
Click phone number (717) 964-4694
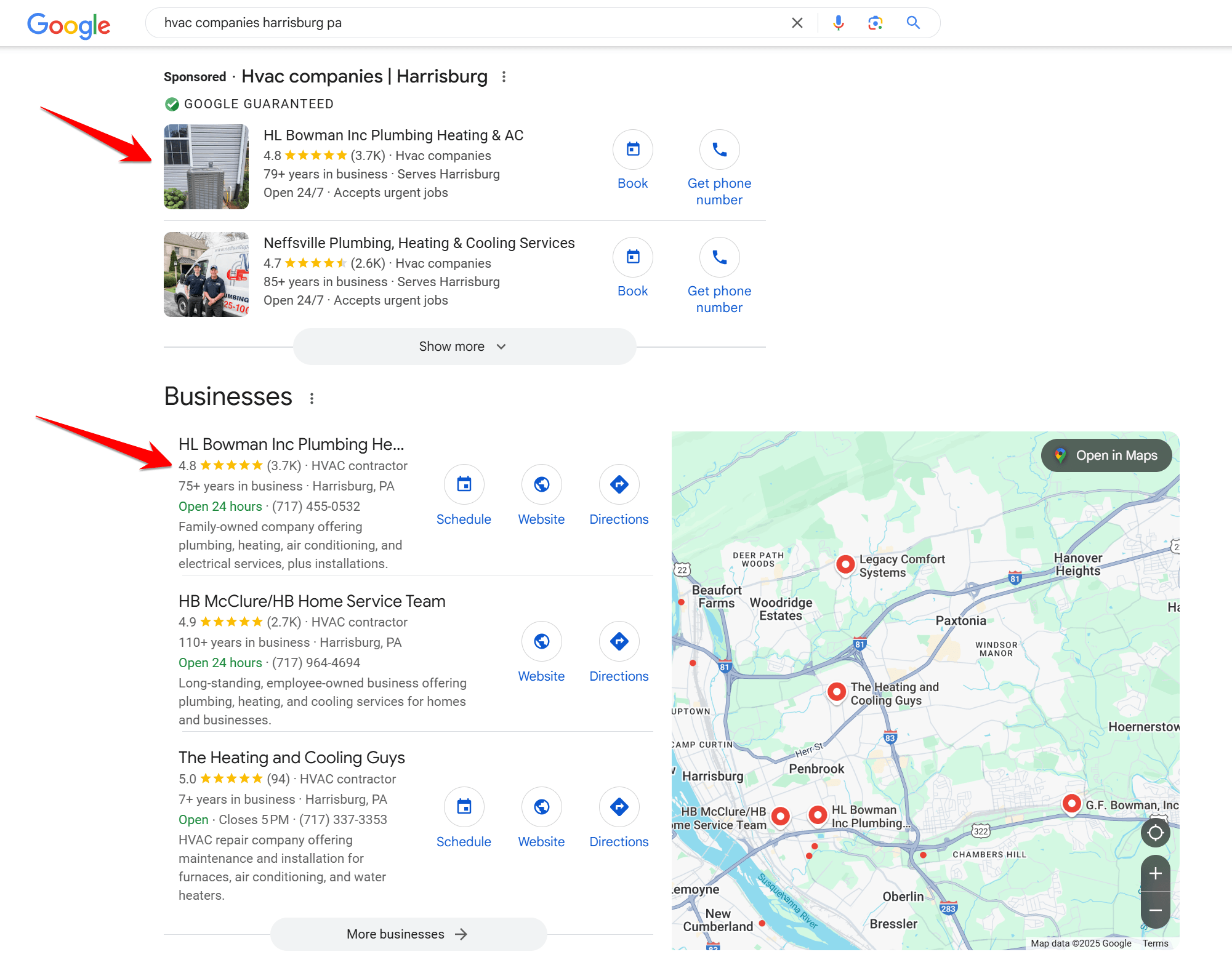click(x=316, y=663)
